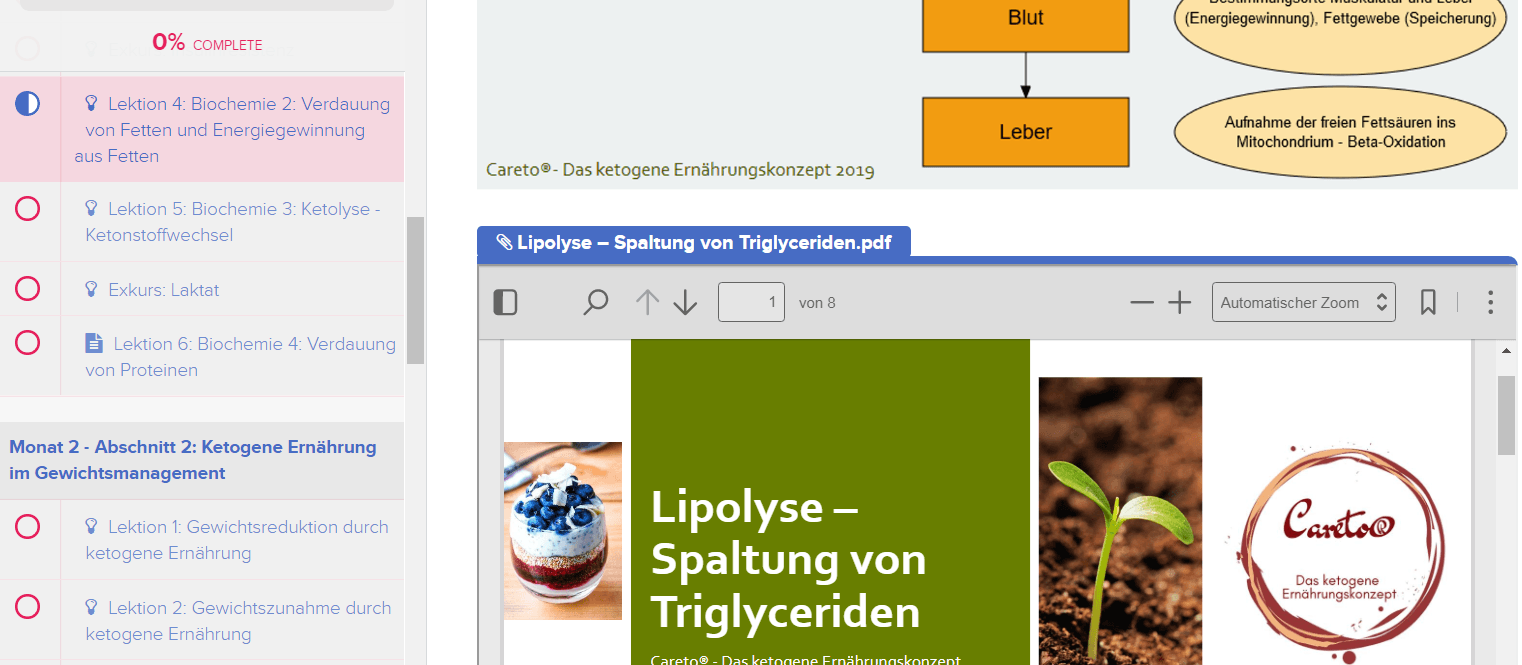The image size is (1522, 665).
Task: Mark Lektion 5 Ketolyse circle complete
Action: tap(28, 208)
